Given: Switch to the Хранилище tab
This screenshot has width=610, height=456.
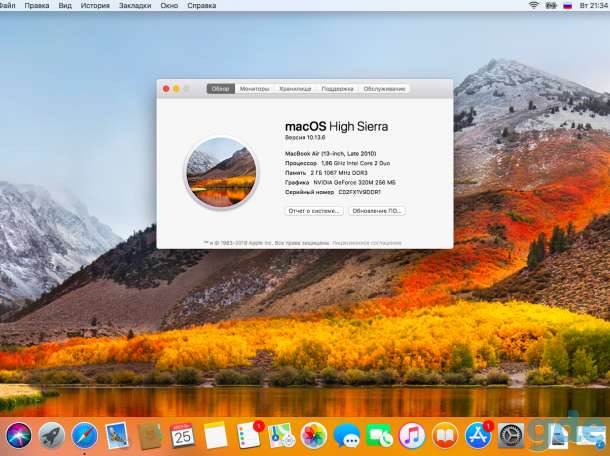Looking at the screenshot, I should 295,89.
